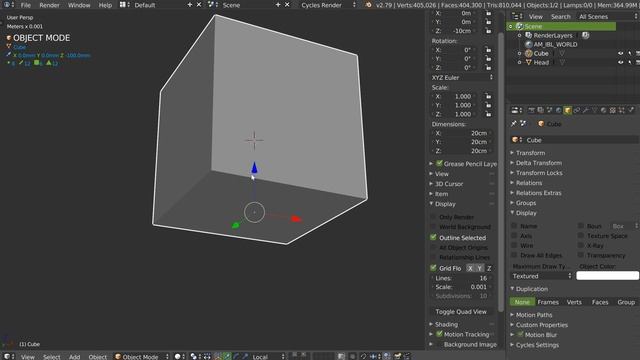Toggle the Grid Floor checkbox
The image size is (640, 360).
coord(433,268)
